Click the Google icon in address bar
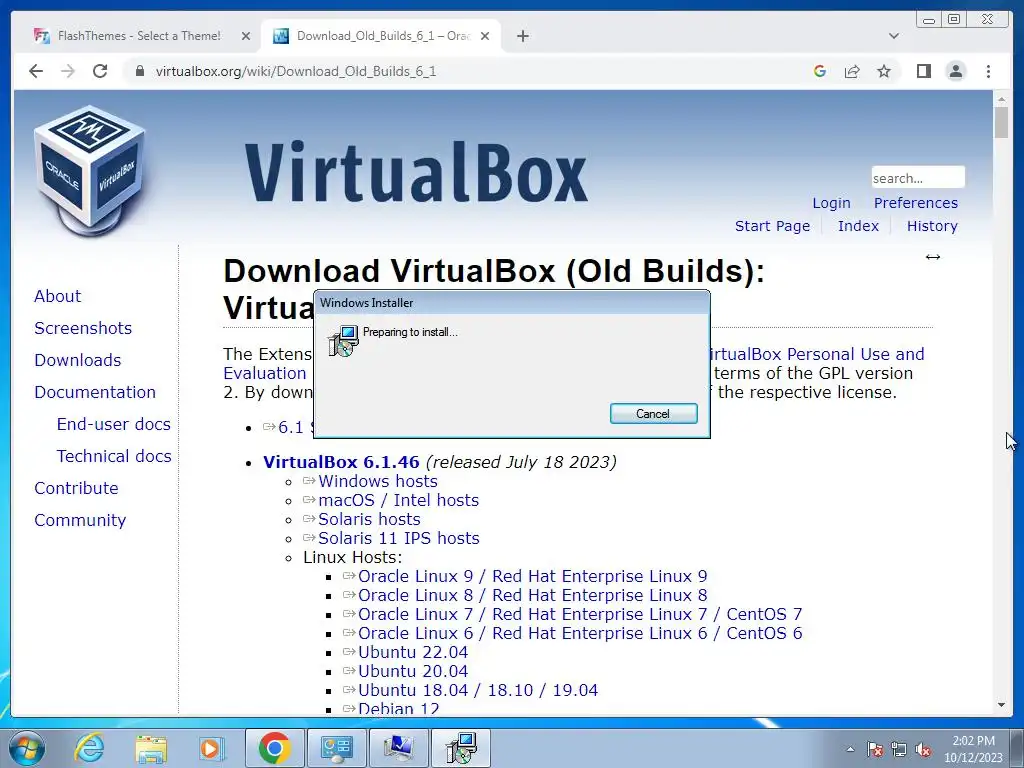The width and height of the screenshot is (1024, 768). (x=820, y=71)
